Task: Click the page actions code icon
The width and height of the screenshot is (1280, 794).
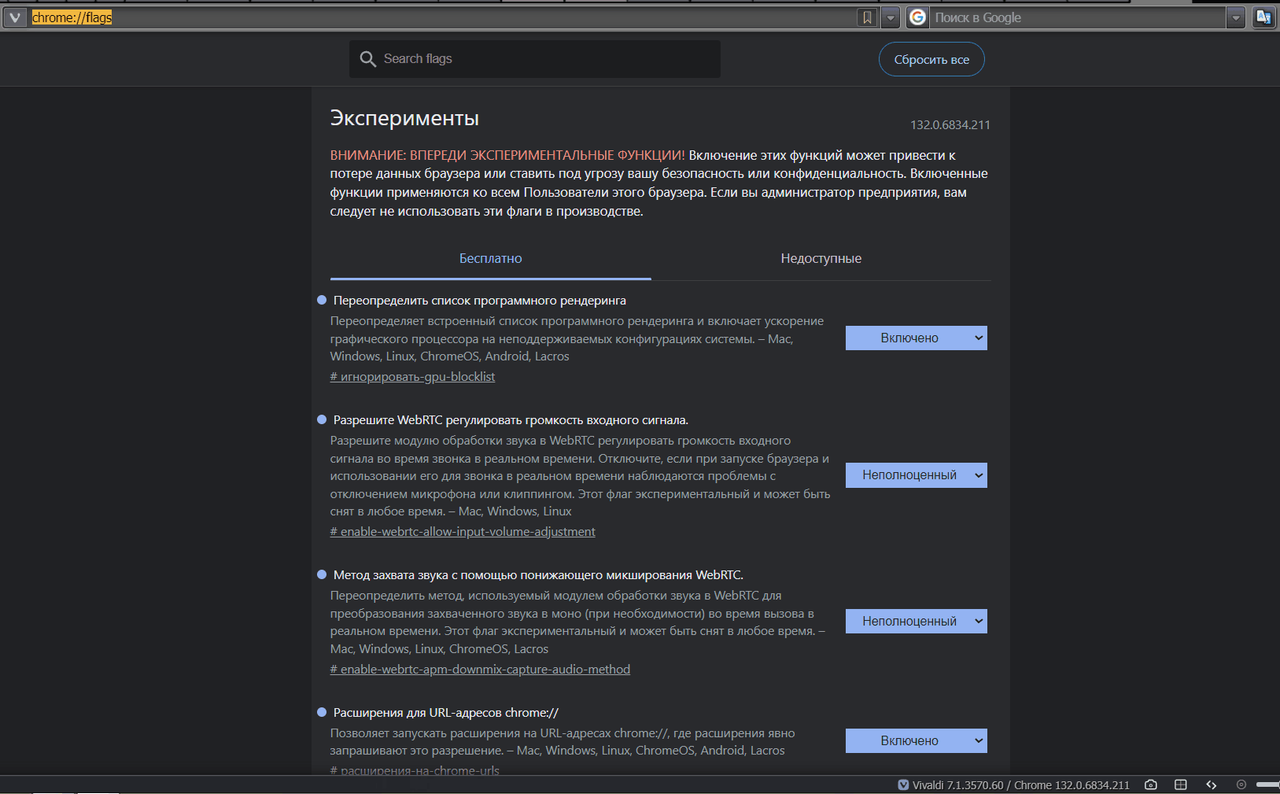Action: click(1211, 785)
